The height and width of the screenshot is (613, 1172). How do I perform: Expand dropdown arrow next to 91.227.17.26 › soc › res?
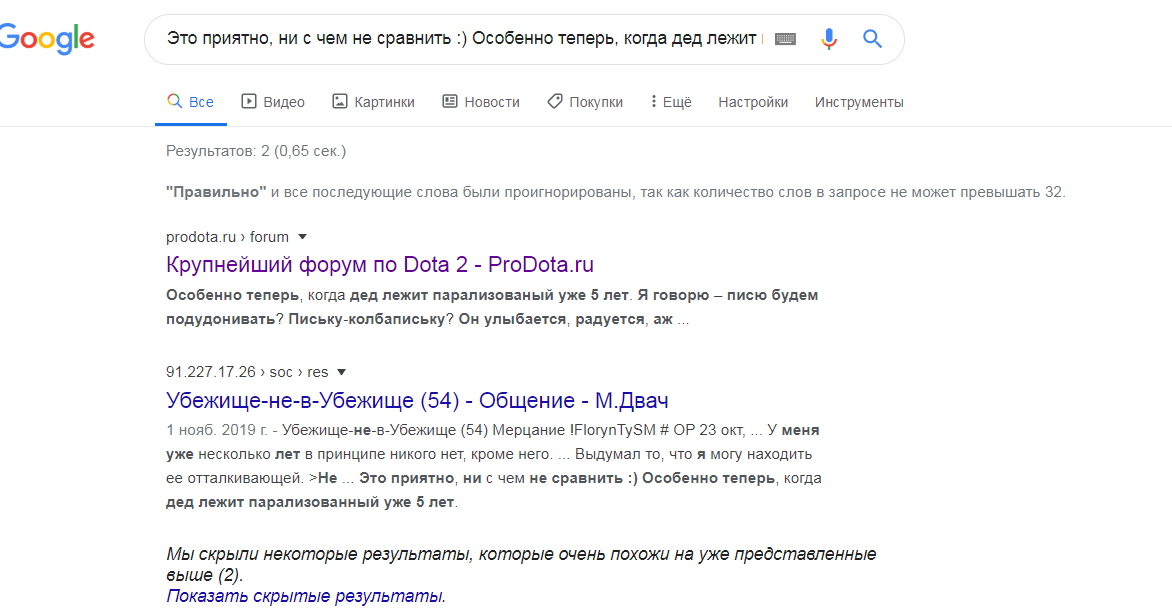tap(342, 372)
